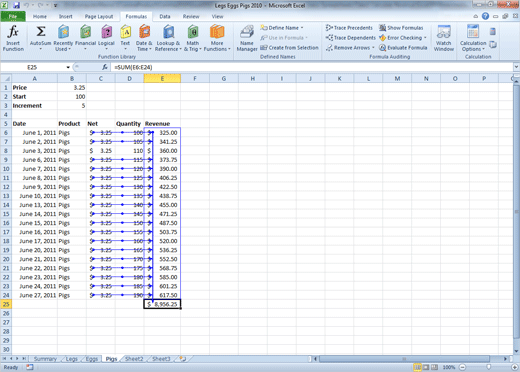The width and height of the screenshot is (520, 372).
Task: Open Recently Used functions
Action: pos(63,38)
